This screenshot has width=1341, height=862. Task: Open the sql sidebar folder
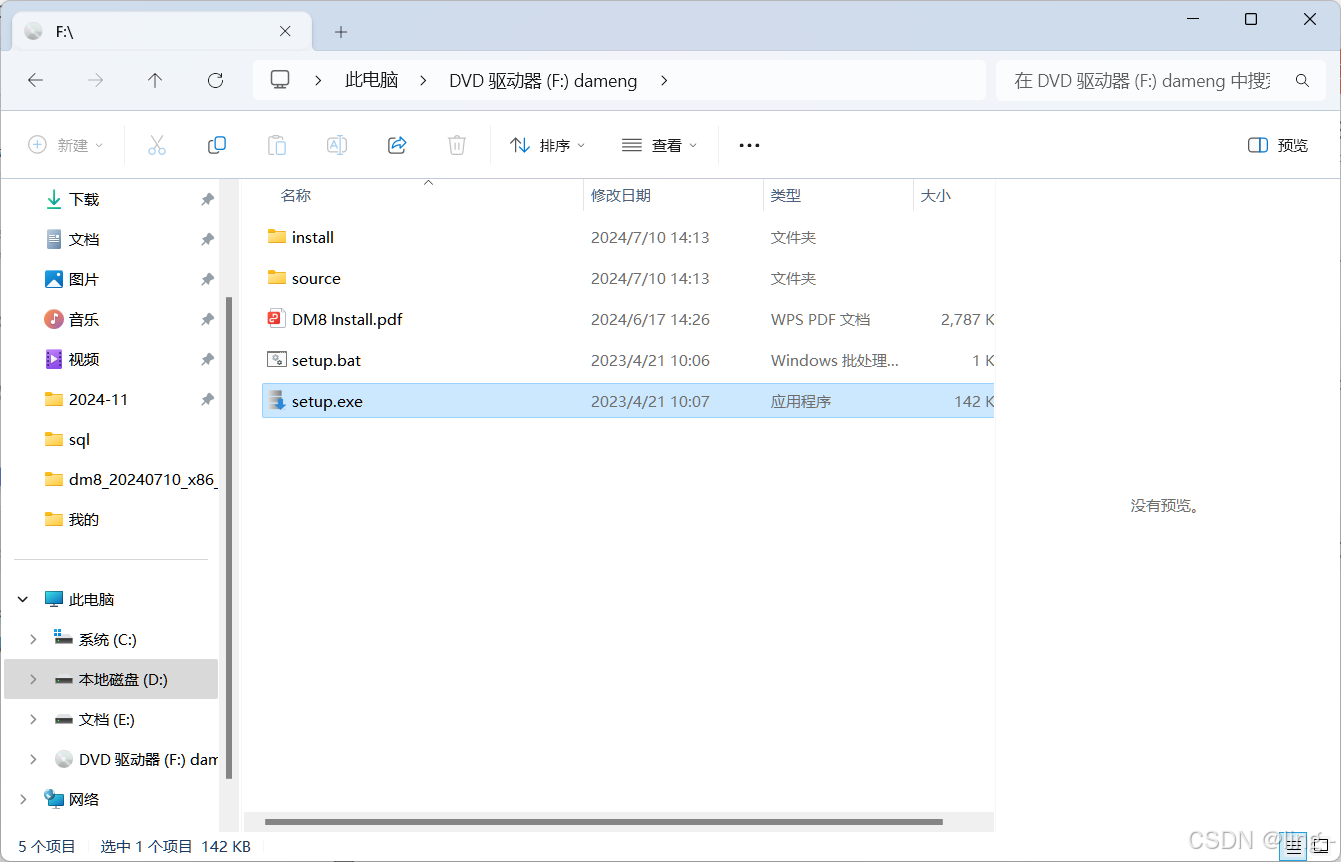click(x=68, y=439)
